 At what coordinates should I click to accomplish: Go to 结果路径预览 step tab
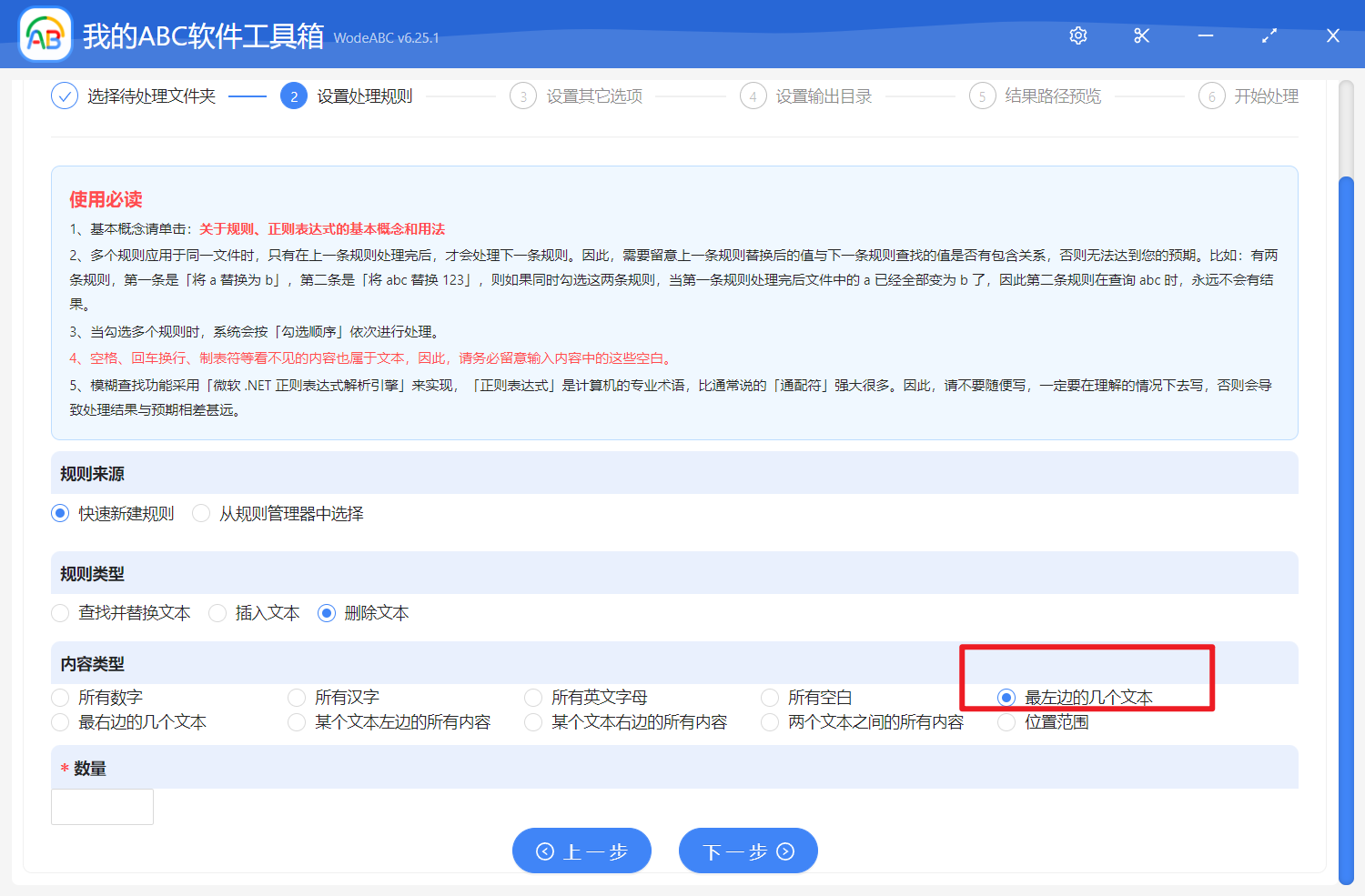1052,96
